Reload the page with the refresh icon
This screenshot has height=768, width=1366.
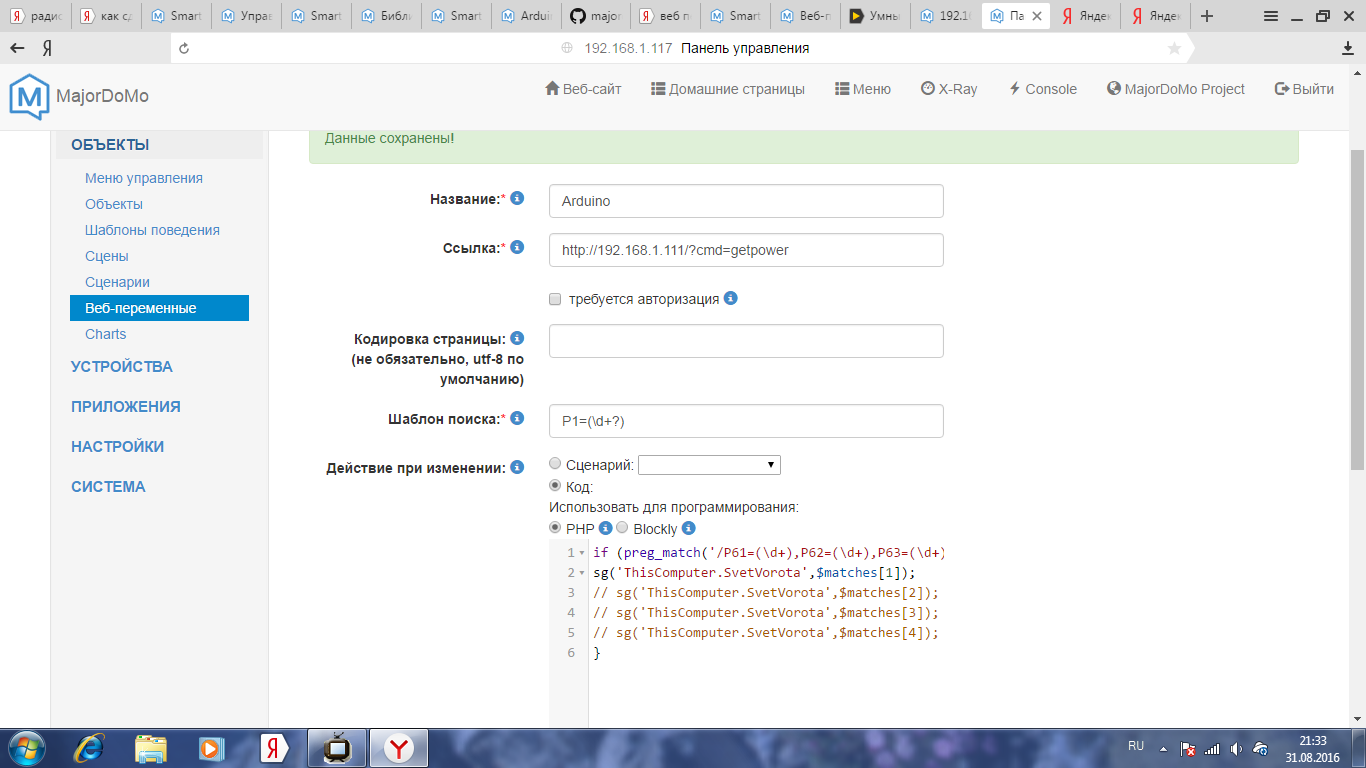183,48
